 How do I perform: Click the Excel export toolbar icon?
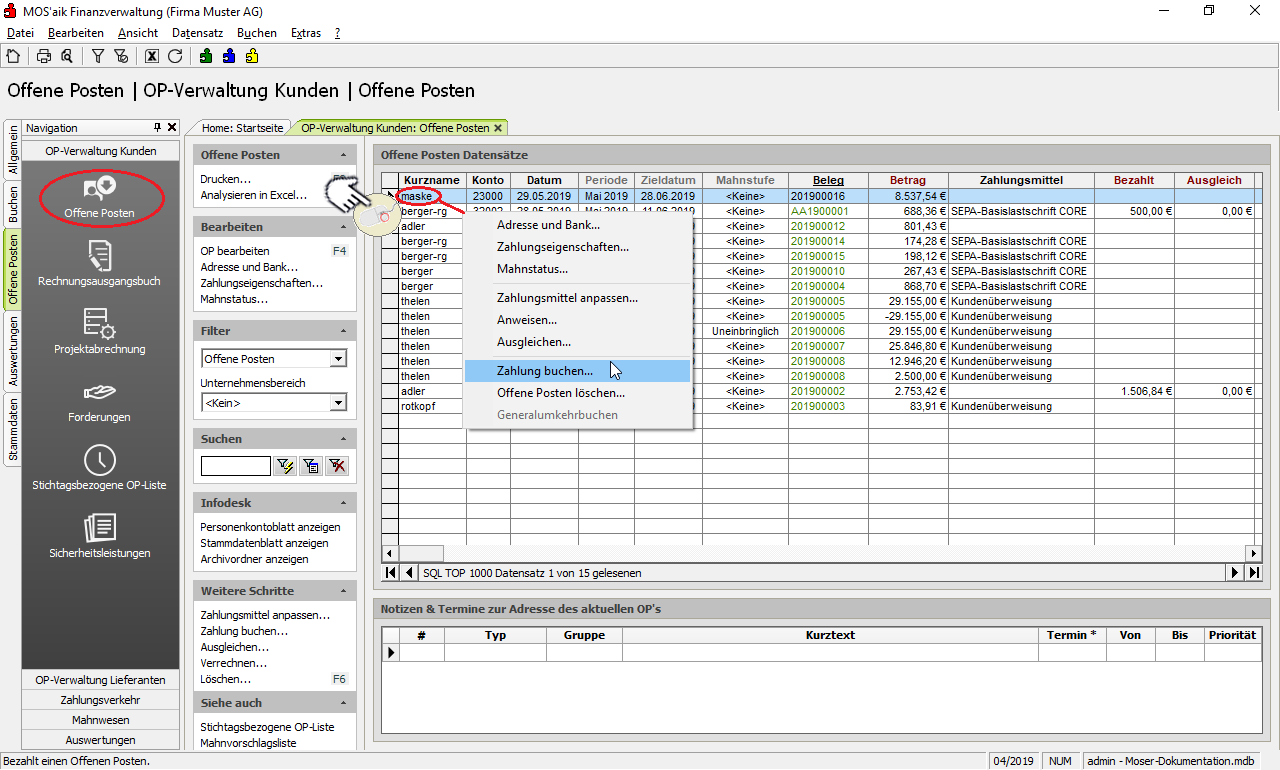click(x=152, y=56)
